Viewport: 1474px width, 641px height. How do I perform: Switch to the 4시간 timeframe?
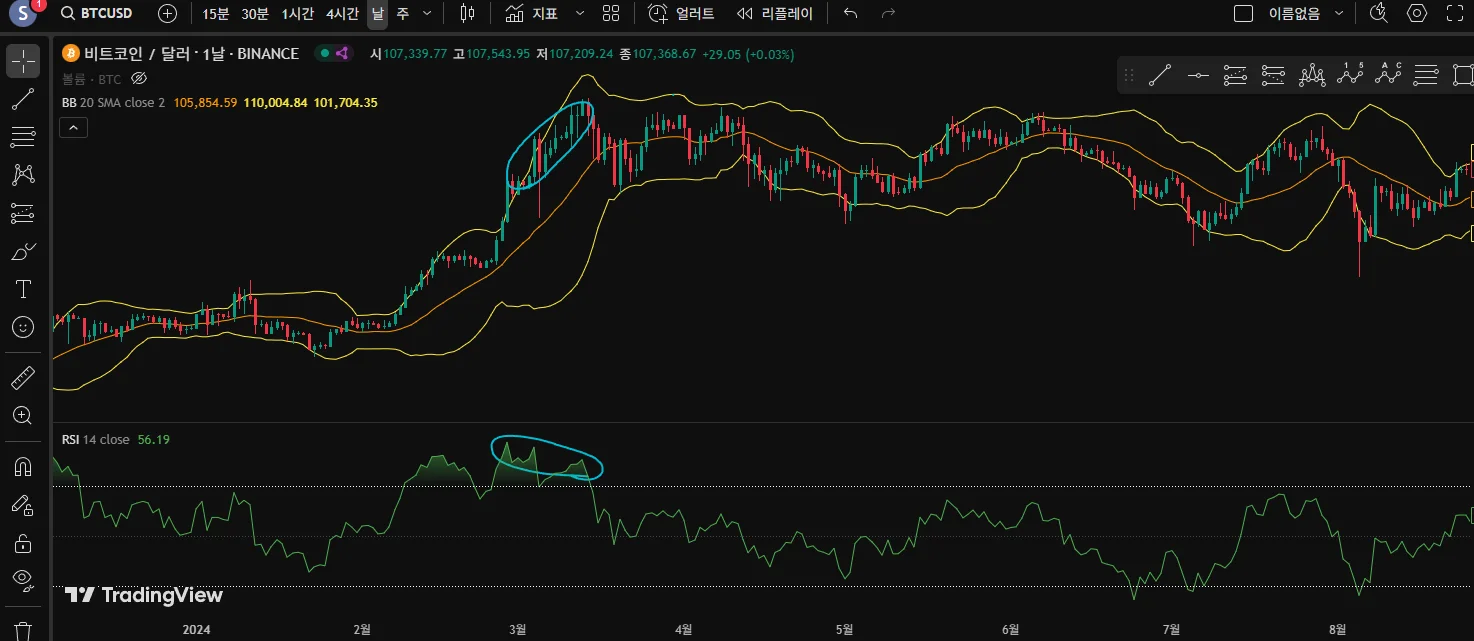[x=342, y=13]
